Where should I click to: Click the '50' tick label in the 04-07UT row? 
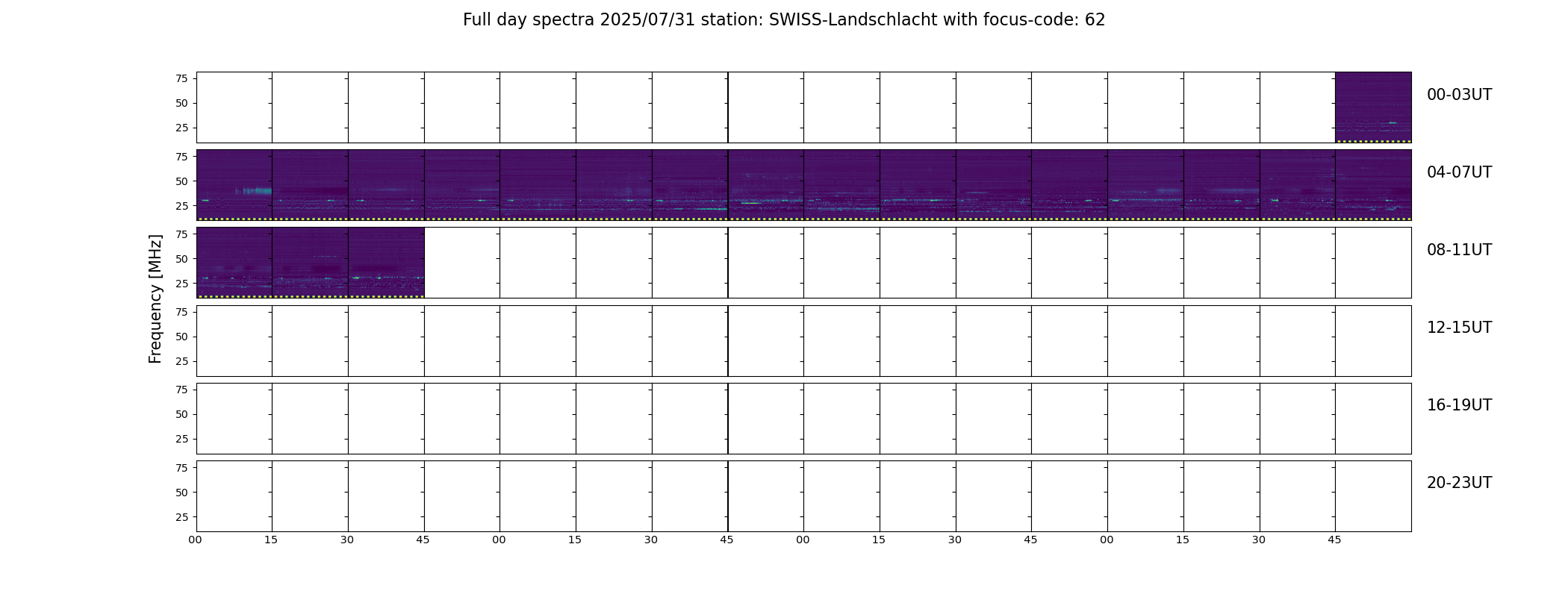click(181, 181)
